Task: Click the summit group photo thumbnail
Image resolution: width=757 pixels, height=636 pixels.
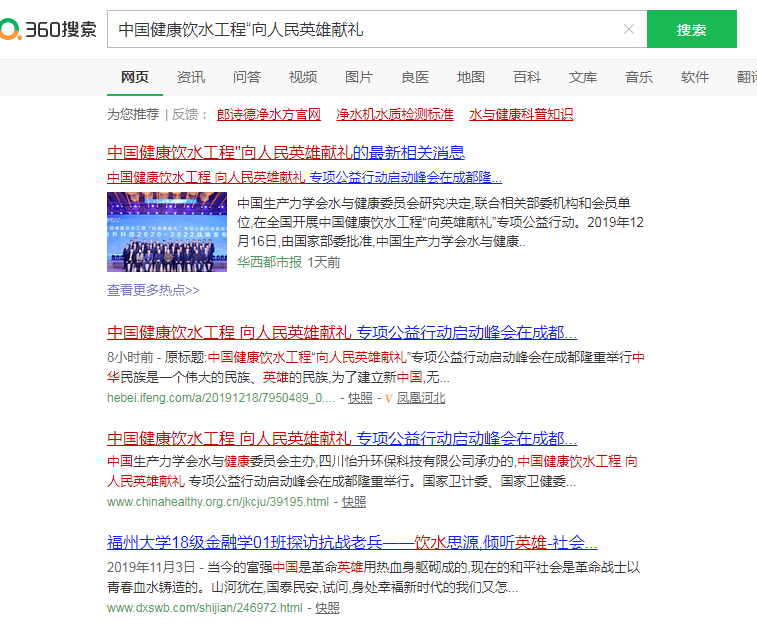Action: click(167, 232)
